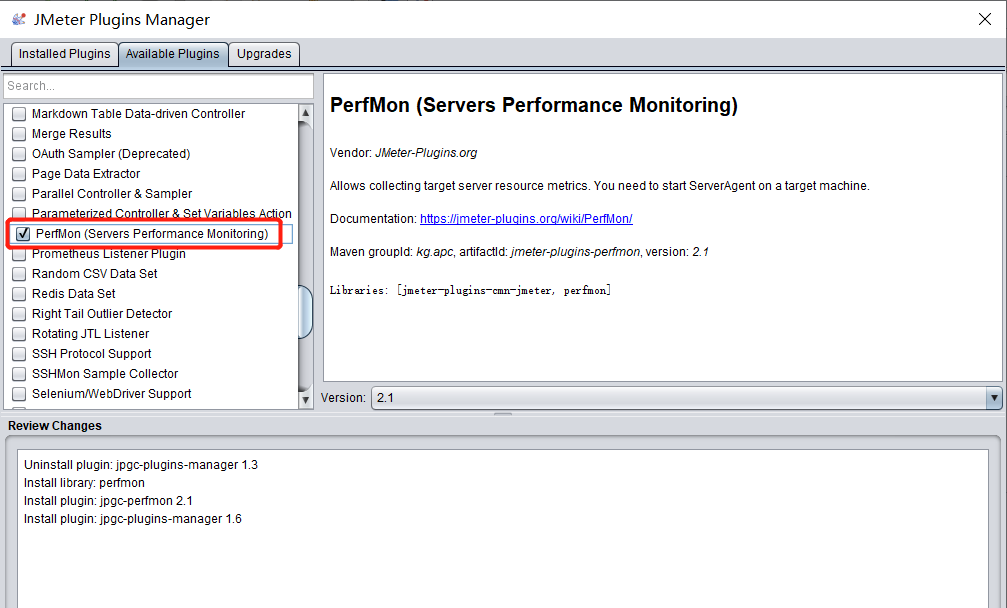Viewport: 1007px width, 608px height.
Task: Tick the OAuth Sampler (Deprecated) checkbox
Action: pyautogui.click(x=19, y=154)
